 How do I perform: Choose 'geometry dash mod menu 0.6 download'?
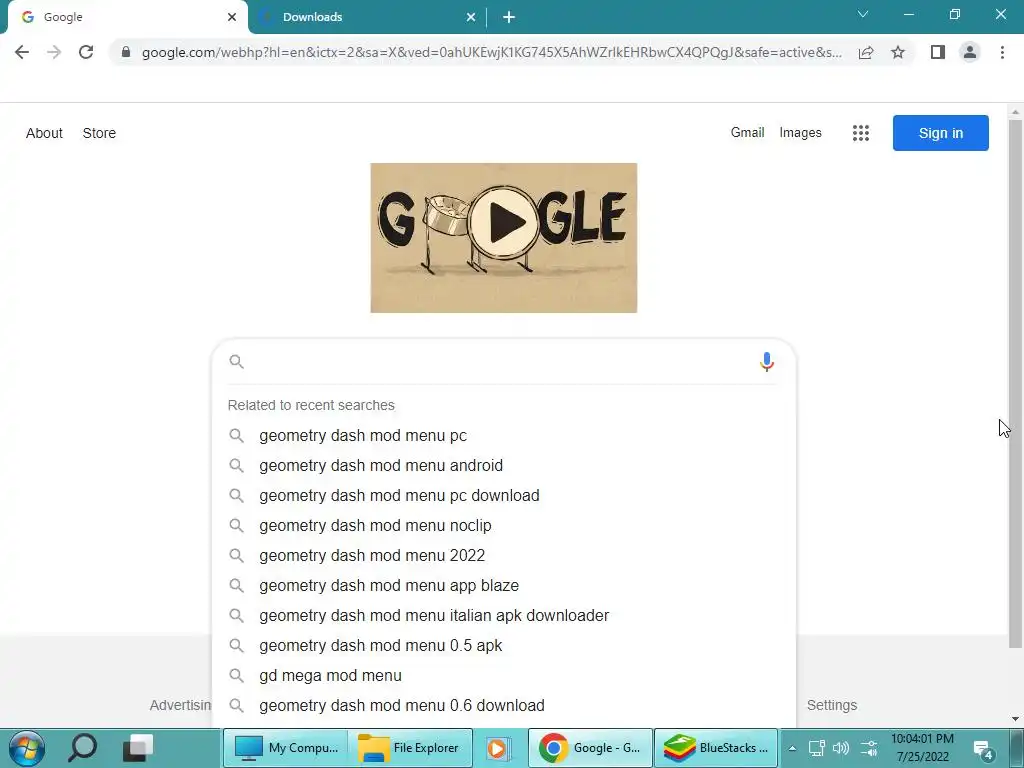504,706
